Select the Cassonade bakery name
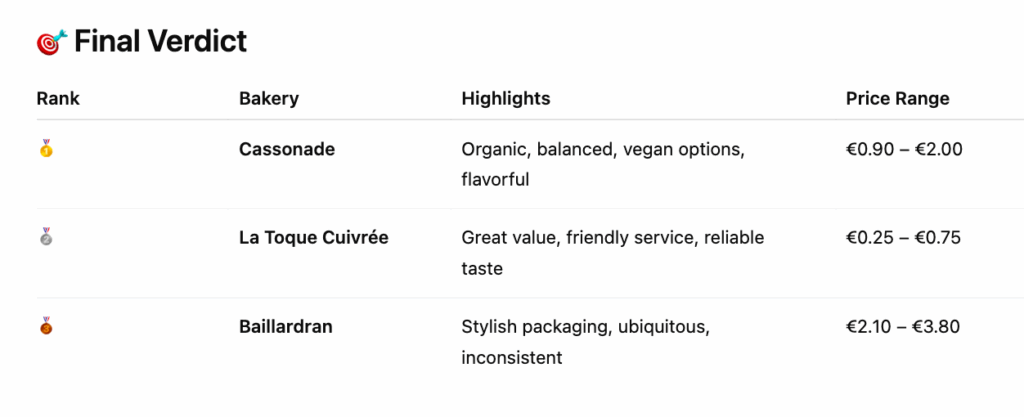Viewport: 1024px width, 417px height. click(287, 149)
